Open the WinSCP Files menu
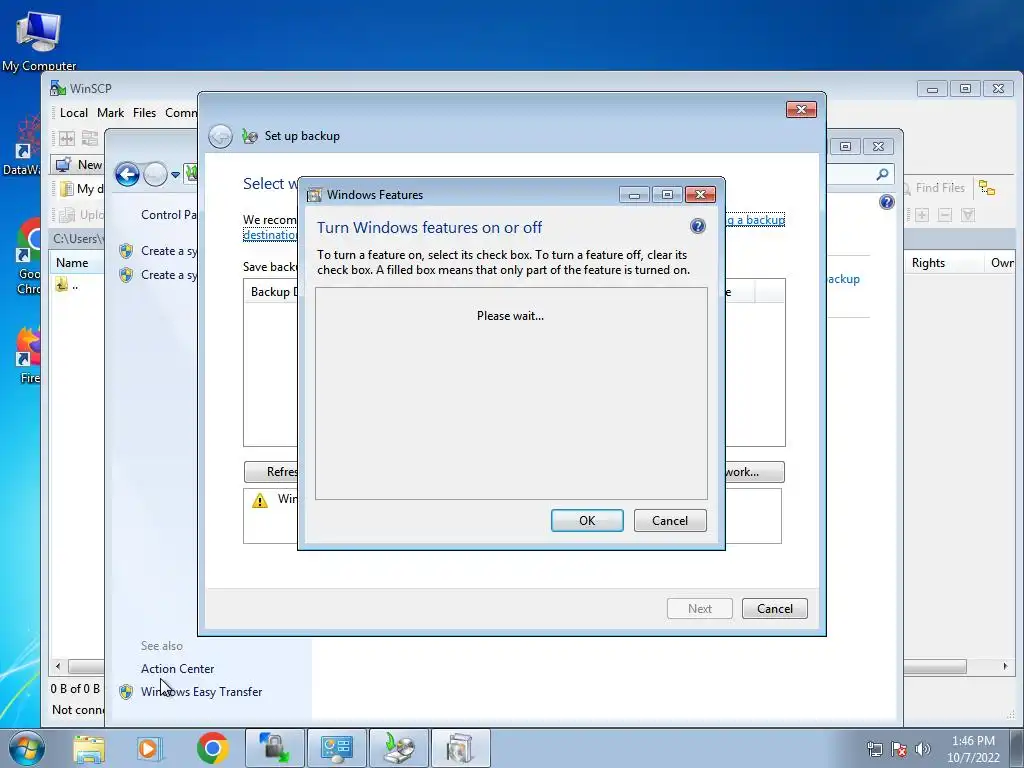This screenshot has width=1024, height=768. tap(144, 113)
